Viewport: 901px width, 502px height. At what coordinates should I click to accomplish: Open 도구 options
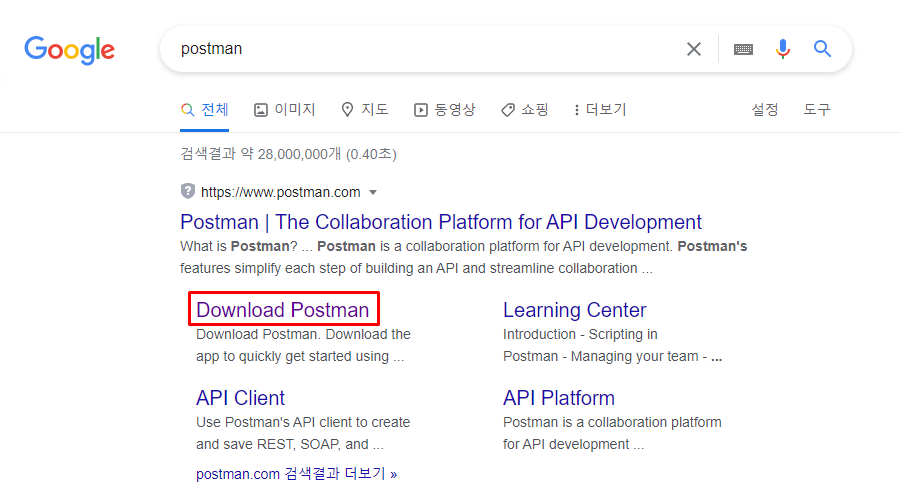pos(817,110)
